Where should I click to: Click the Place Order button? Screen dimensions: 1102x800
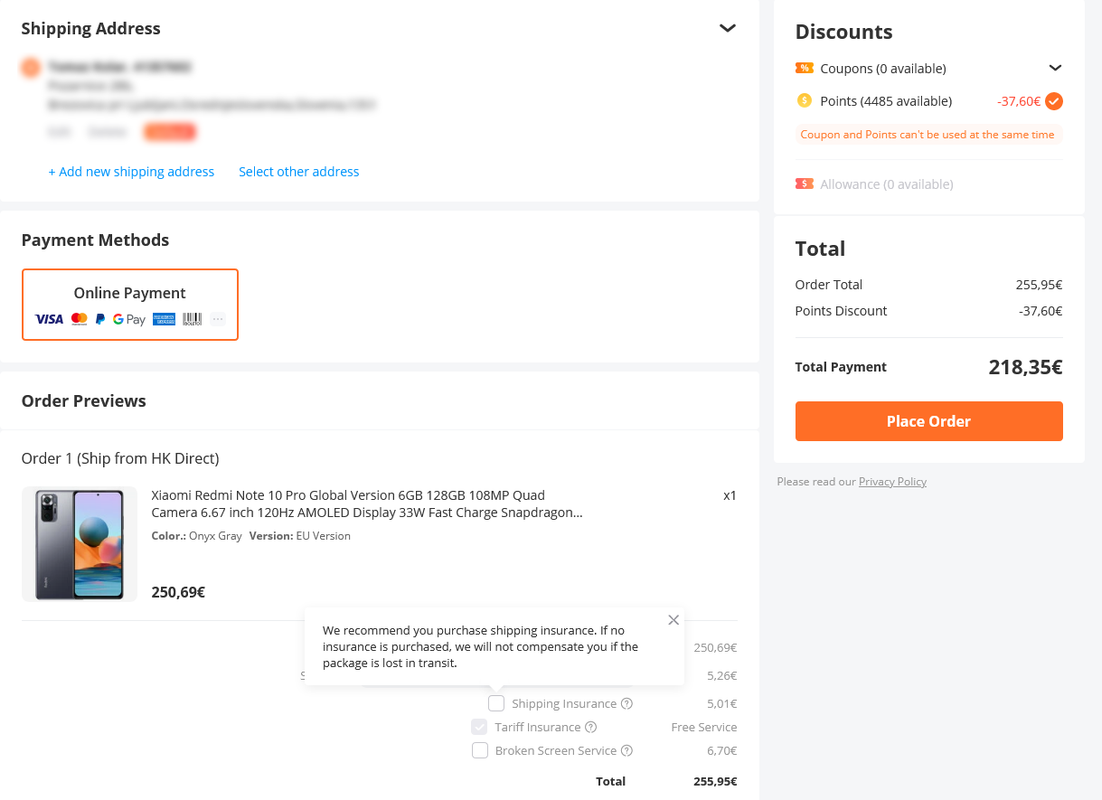[928, 421]
